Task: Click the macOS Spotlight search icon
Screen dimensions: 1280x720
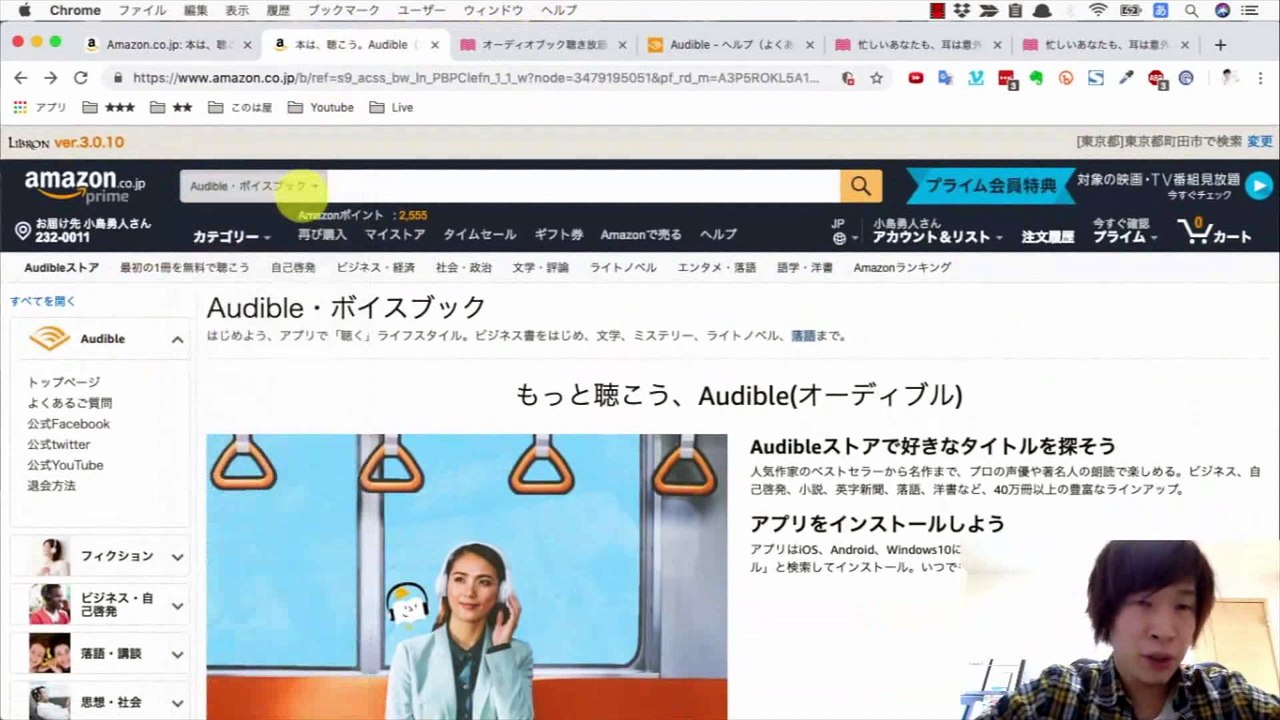Action: tap(1191, 11)
